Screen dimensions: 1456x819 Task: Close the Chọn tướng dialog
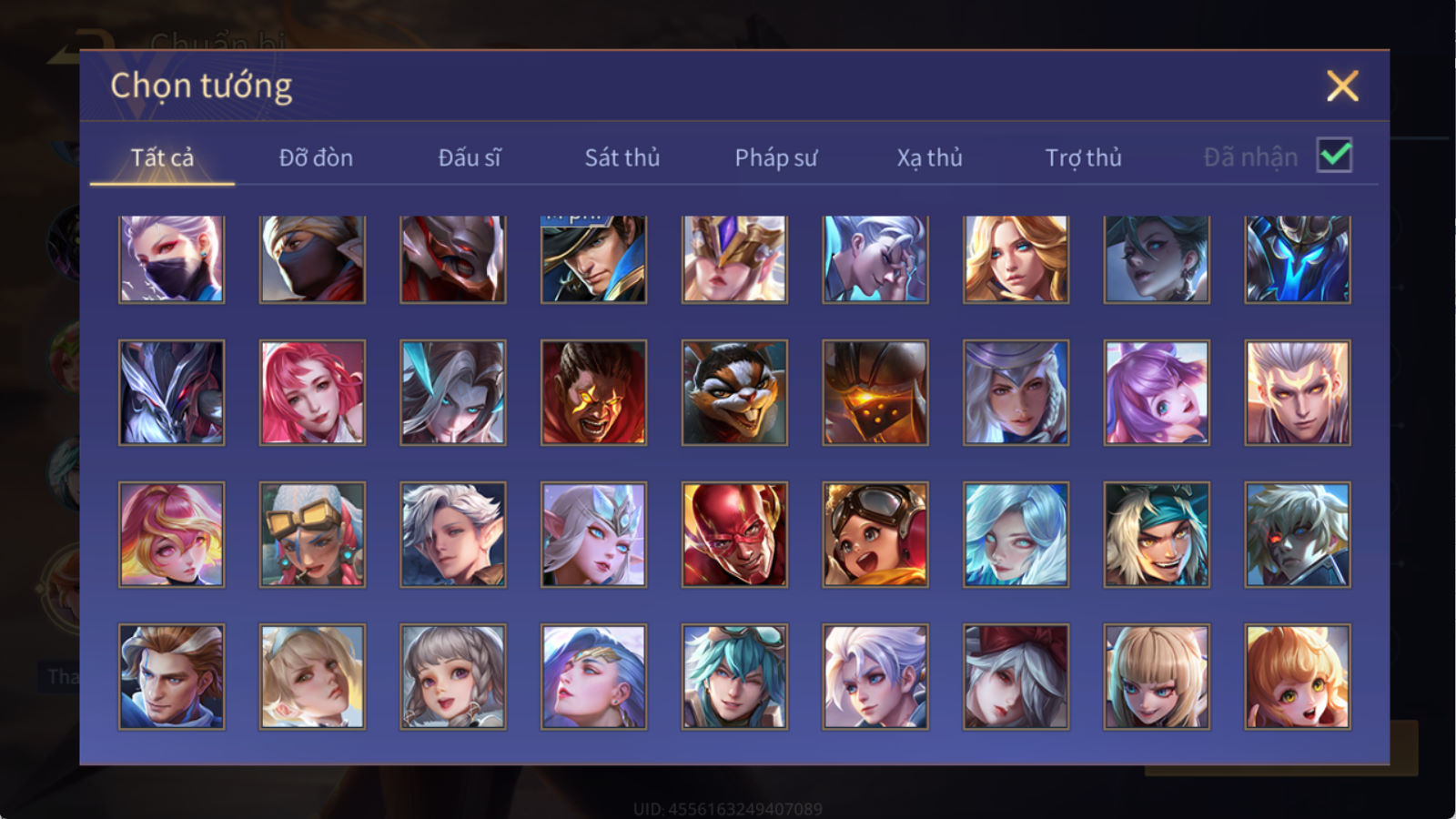coord(1342,86)
